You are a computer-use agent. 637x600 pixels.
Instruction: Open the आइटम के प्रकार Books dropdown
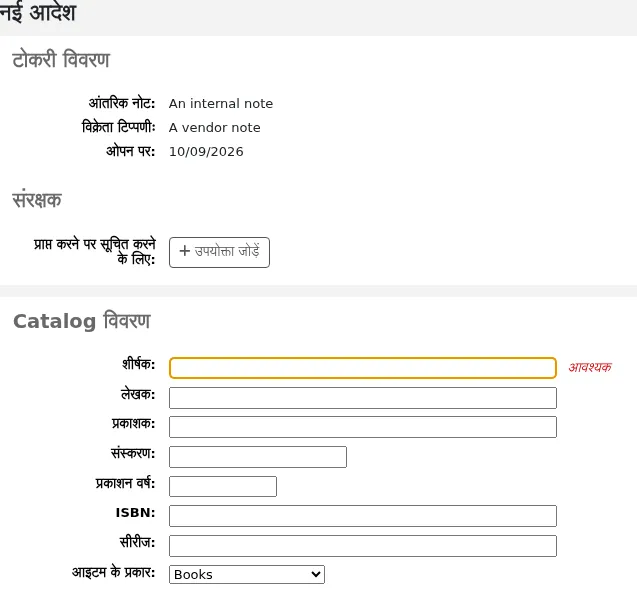[x=247, y=574]
